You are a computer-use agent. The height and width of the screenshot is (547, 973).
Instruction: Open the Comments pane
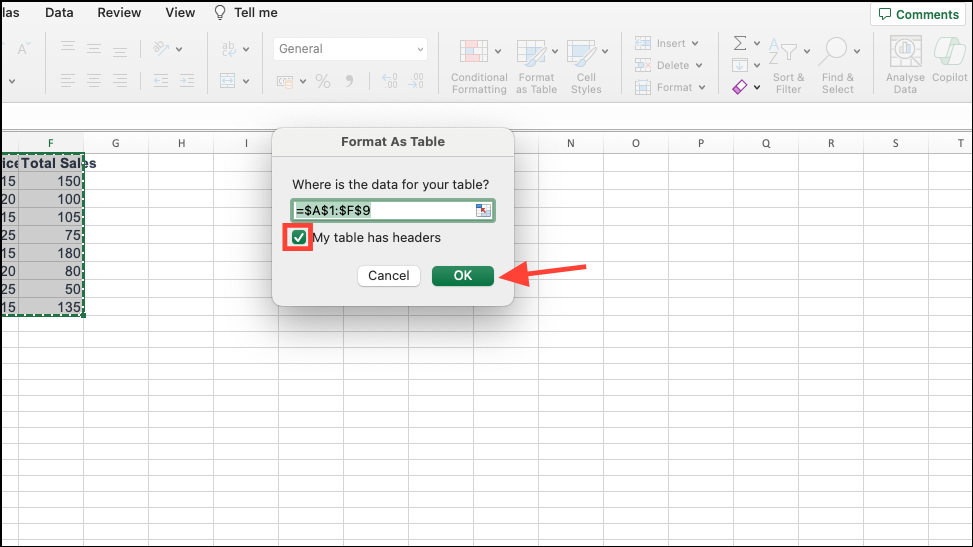tap(918, 14)
